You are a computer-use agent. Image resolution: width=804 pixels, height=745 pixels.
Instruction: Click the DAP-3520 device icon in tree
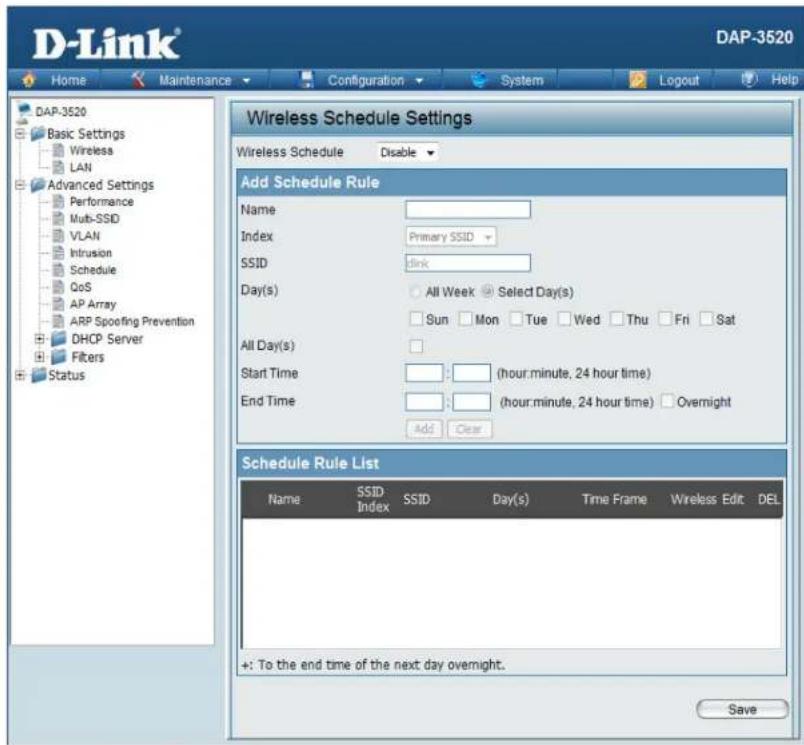coord(24,112)
